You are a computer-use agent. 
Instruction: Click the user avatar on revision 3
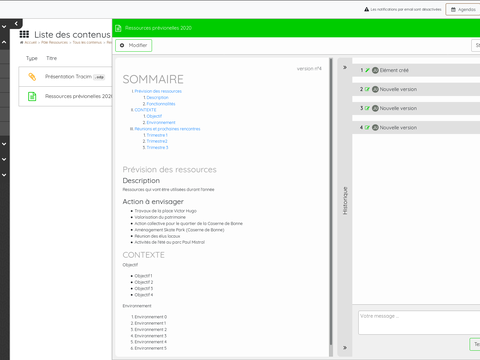click(375, 108)
